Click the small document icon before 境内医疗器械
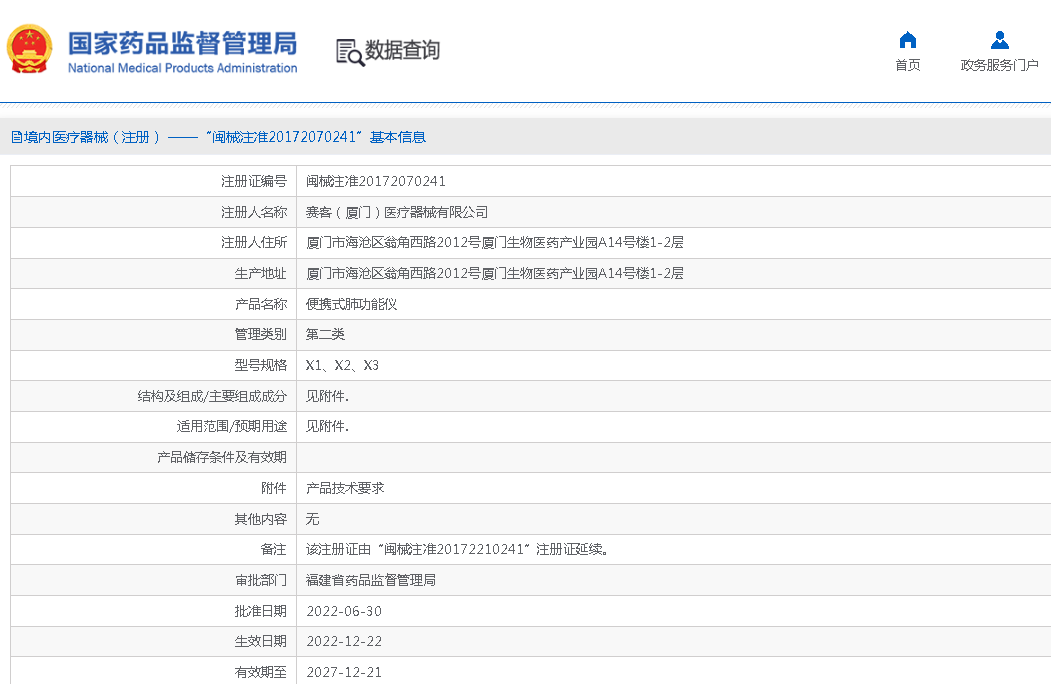This screenshot has height=684, width=1051. (x=16, y=137)
